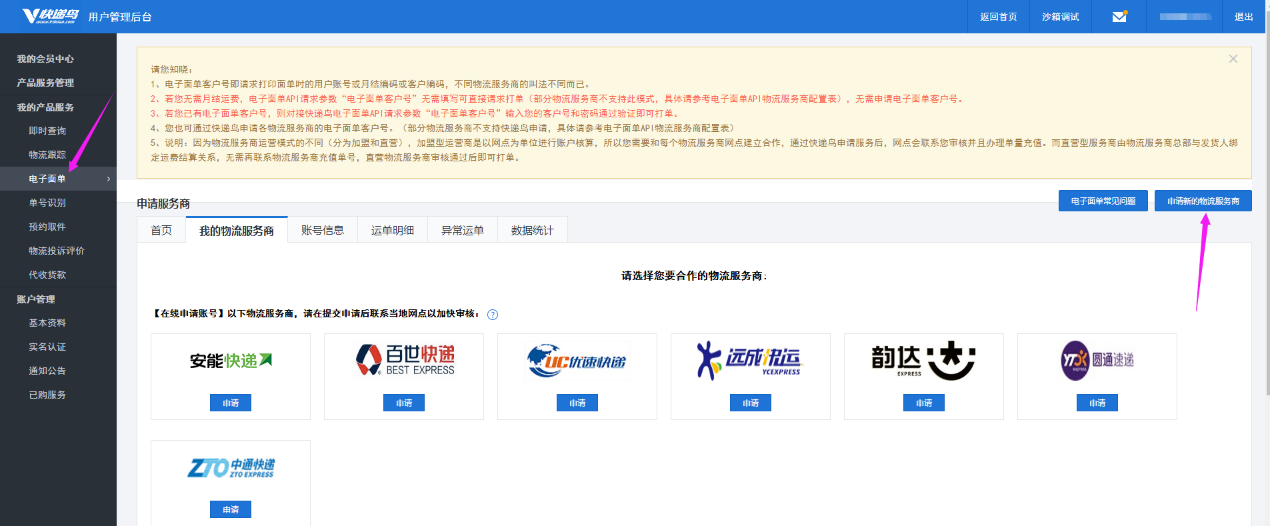Click 退出 to log out
1270x526 pixels.
point(1244,17)
